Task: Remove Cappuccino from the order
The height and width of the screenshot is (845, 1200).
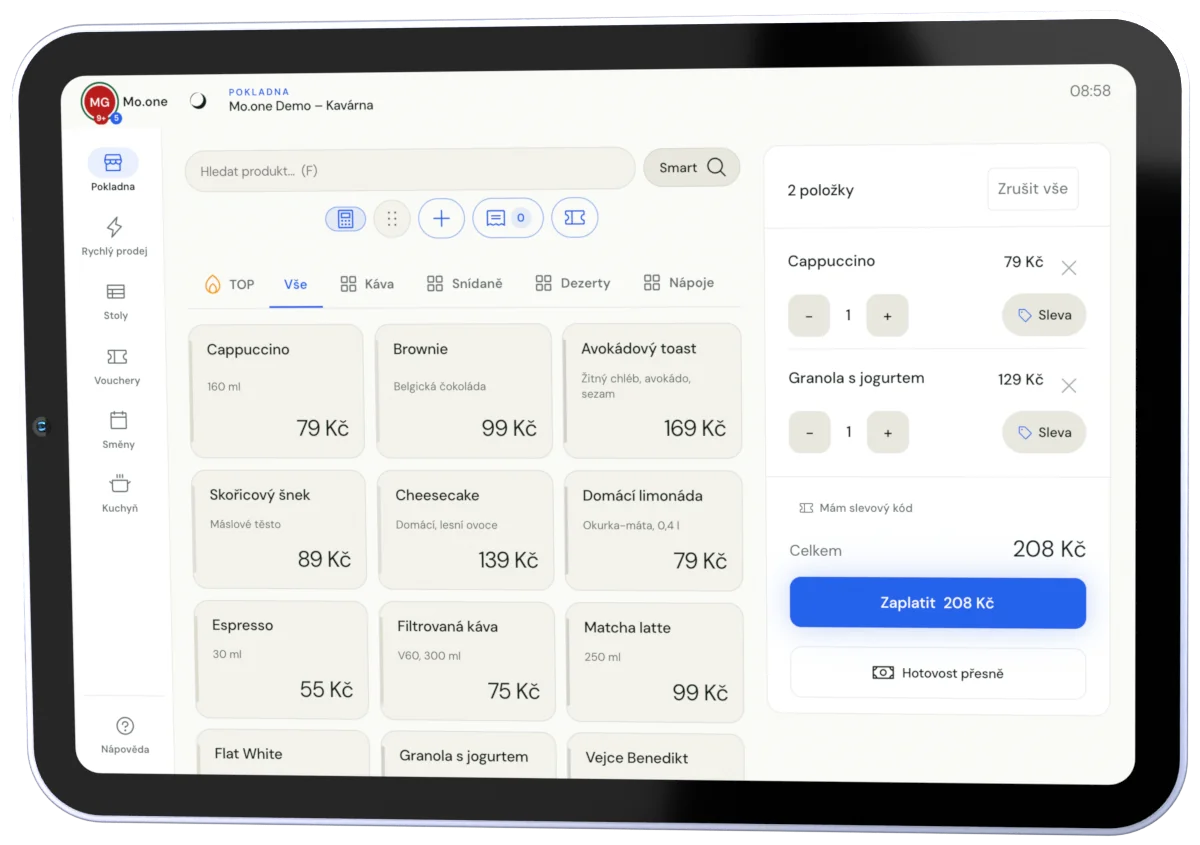Action: pos(1069,267)
